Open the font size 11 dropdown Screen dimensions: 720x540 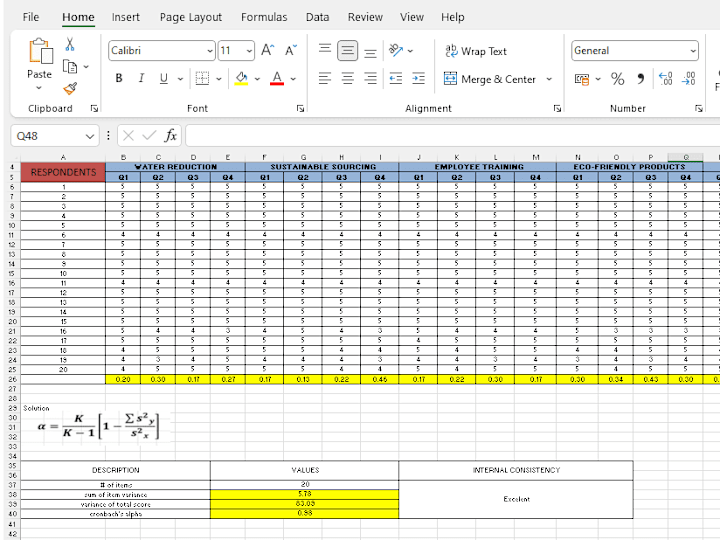[x=249, y=51]
